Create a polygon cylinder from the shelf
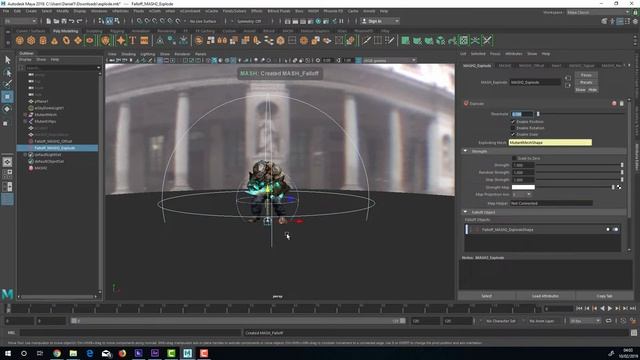This screenshot has width=640, height=360. tap(43, 40)
